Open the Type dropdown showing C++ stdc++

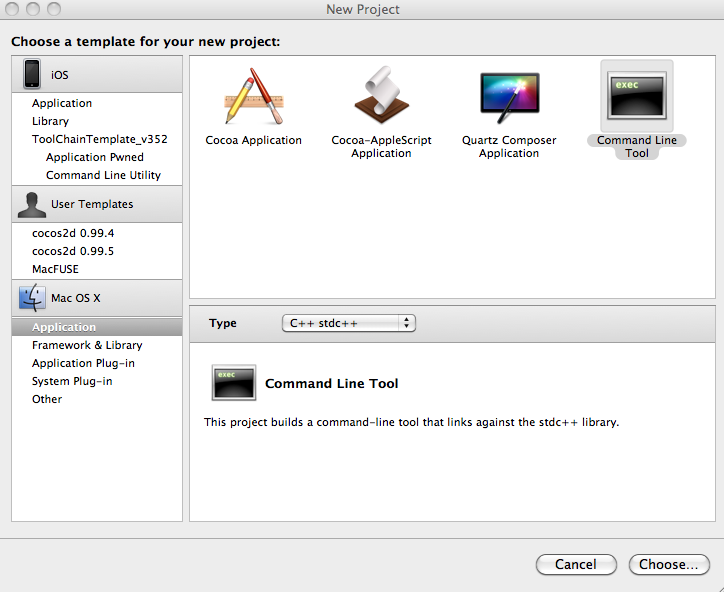pyautogui.click(x=349, y=323)
